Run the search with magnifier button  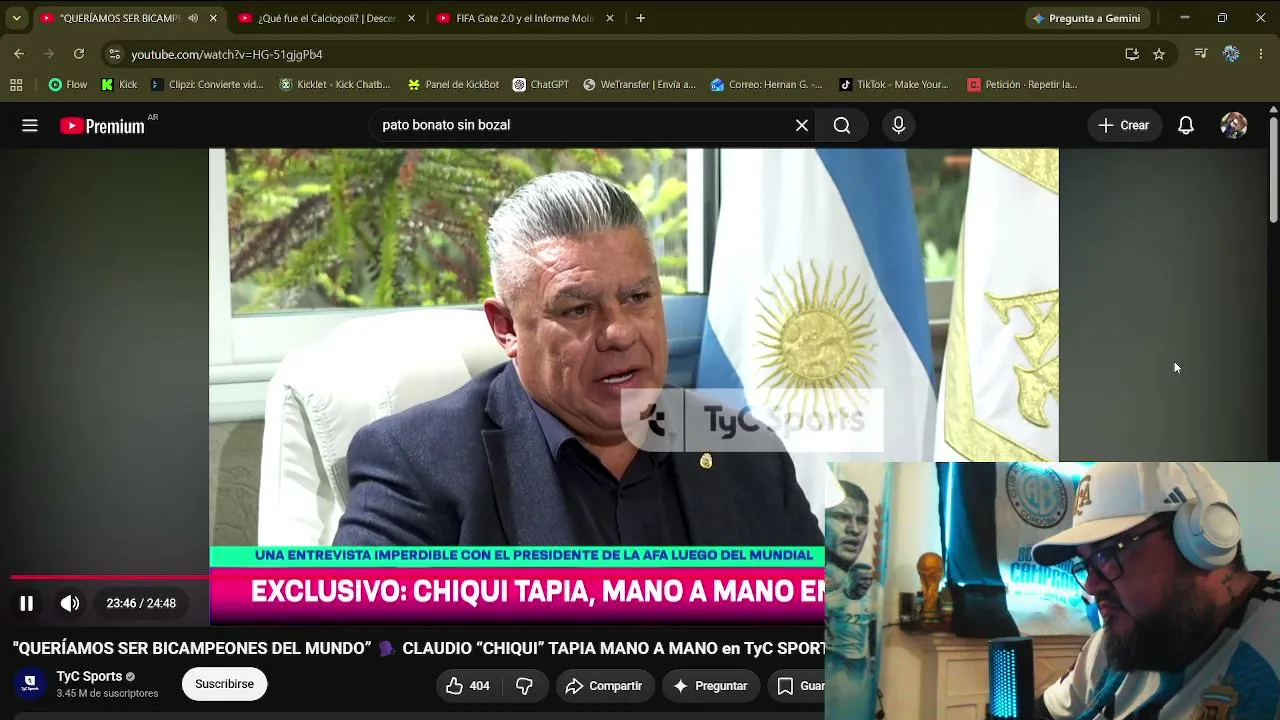(842, 125)
